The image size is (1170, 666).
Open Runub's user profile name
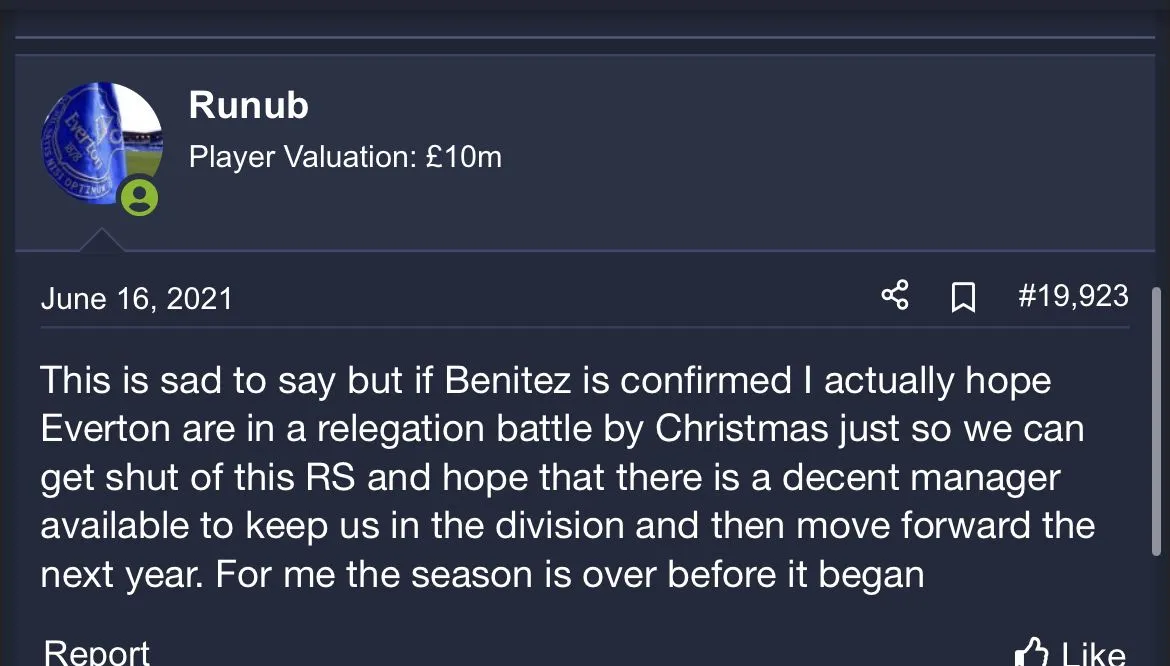[248, 106]
